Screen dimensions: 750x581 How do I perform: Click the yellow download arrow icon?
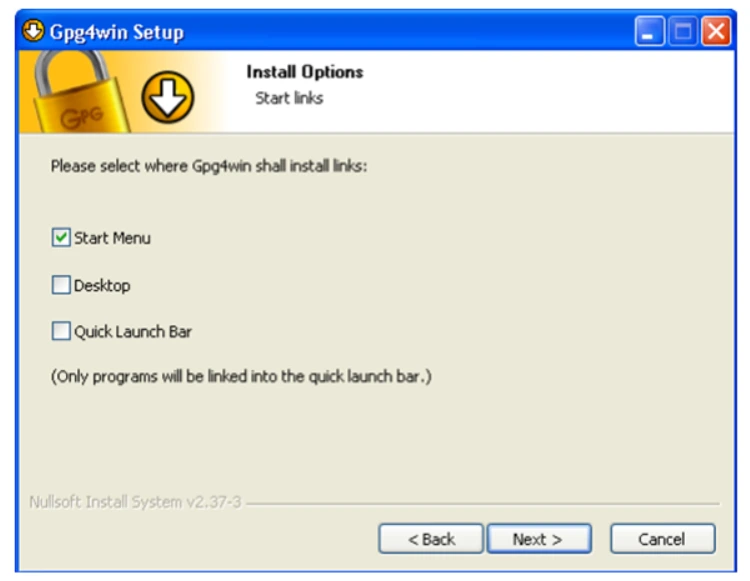coord(167,97)
